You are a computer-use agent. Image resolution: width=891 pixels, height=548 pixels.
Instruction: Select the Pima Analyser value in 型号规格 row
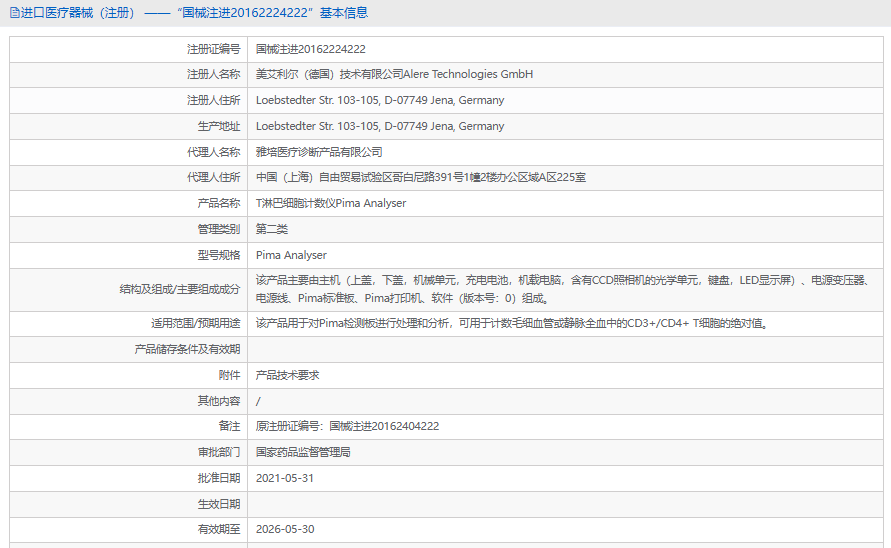point(291,255)
